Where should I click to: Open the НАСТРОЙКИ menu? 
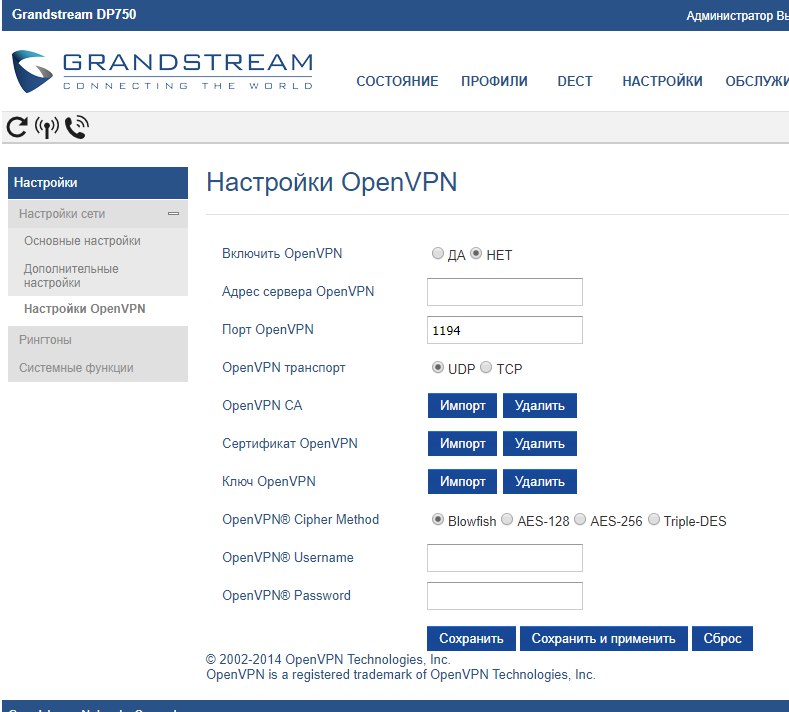click(x=662, y=81)
